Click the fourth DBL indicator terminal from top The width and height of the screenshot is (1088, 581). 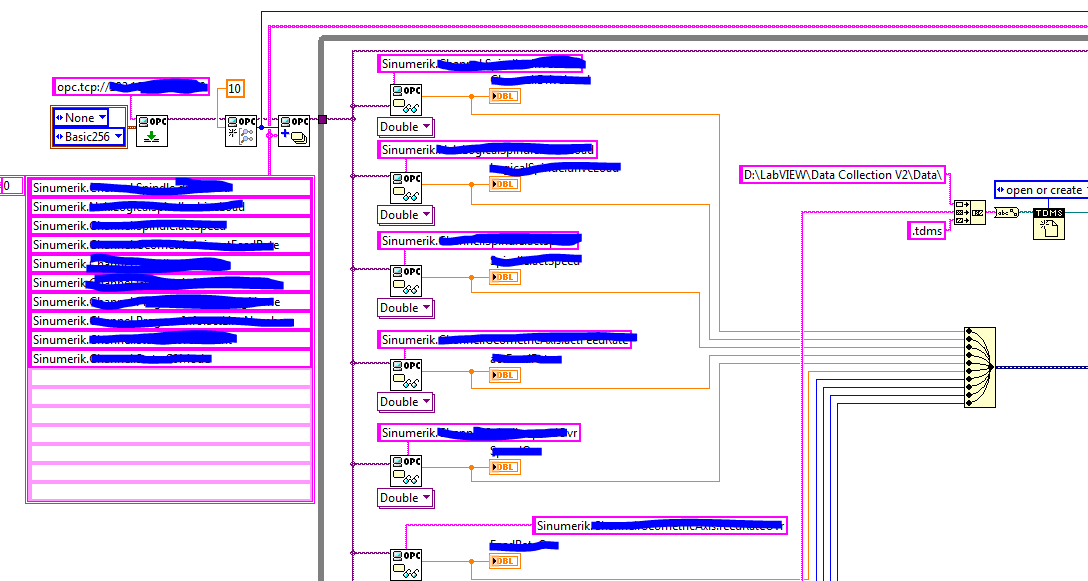tap(504, 375)
